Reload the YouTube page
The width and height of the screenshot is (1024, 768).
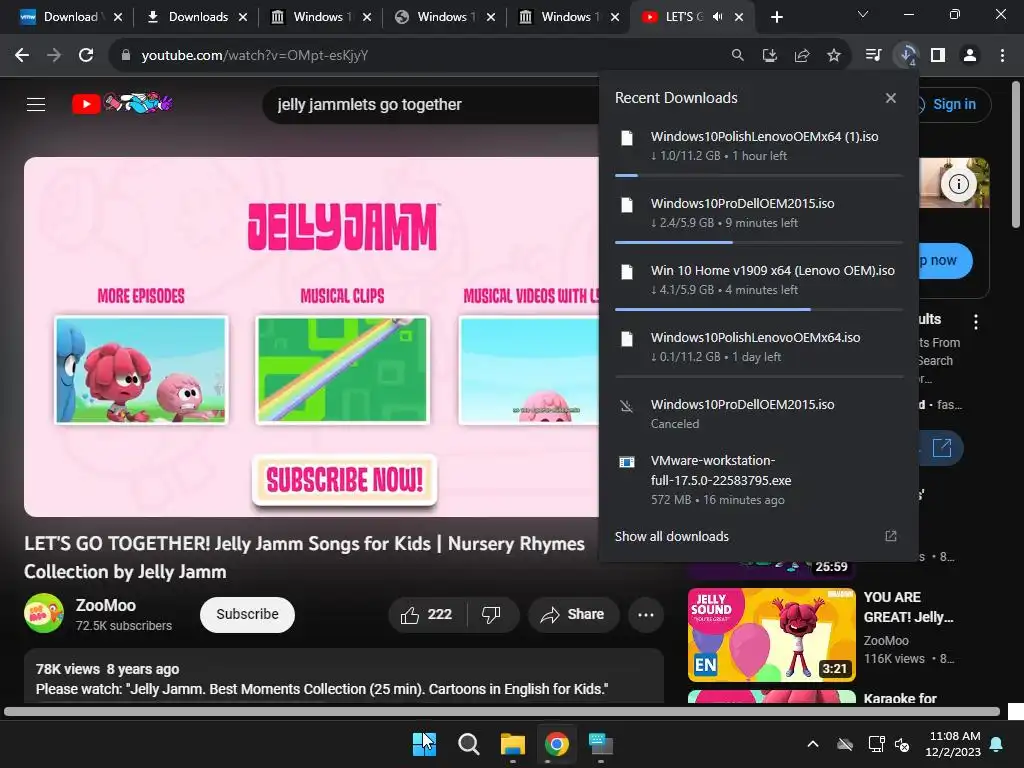click(x=86, y=56)
